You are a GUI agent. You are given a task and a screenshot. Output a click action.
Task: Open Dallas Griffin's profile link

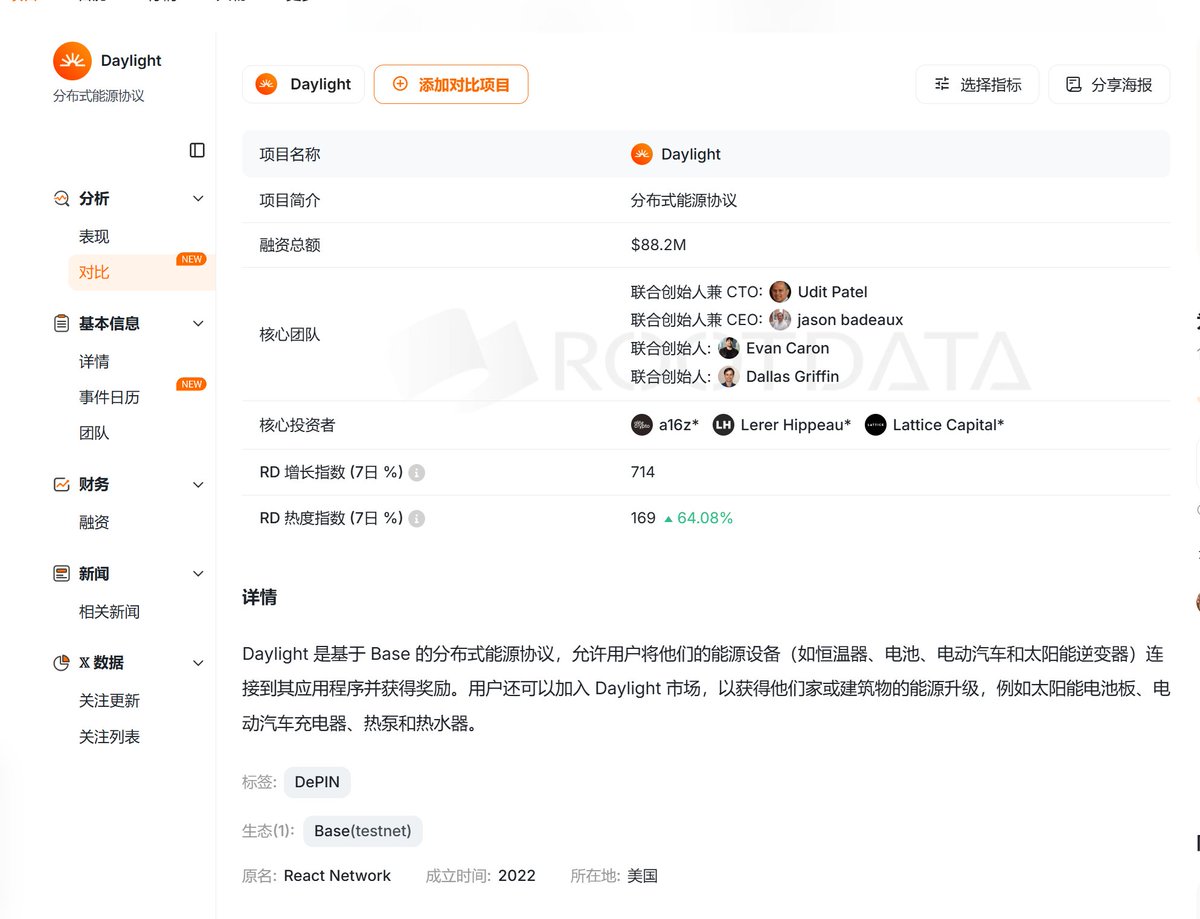(793, 376)
